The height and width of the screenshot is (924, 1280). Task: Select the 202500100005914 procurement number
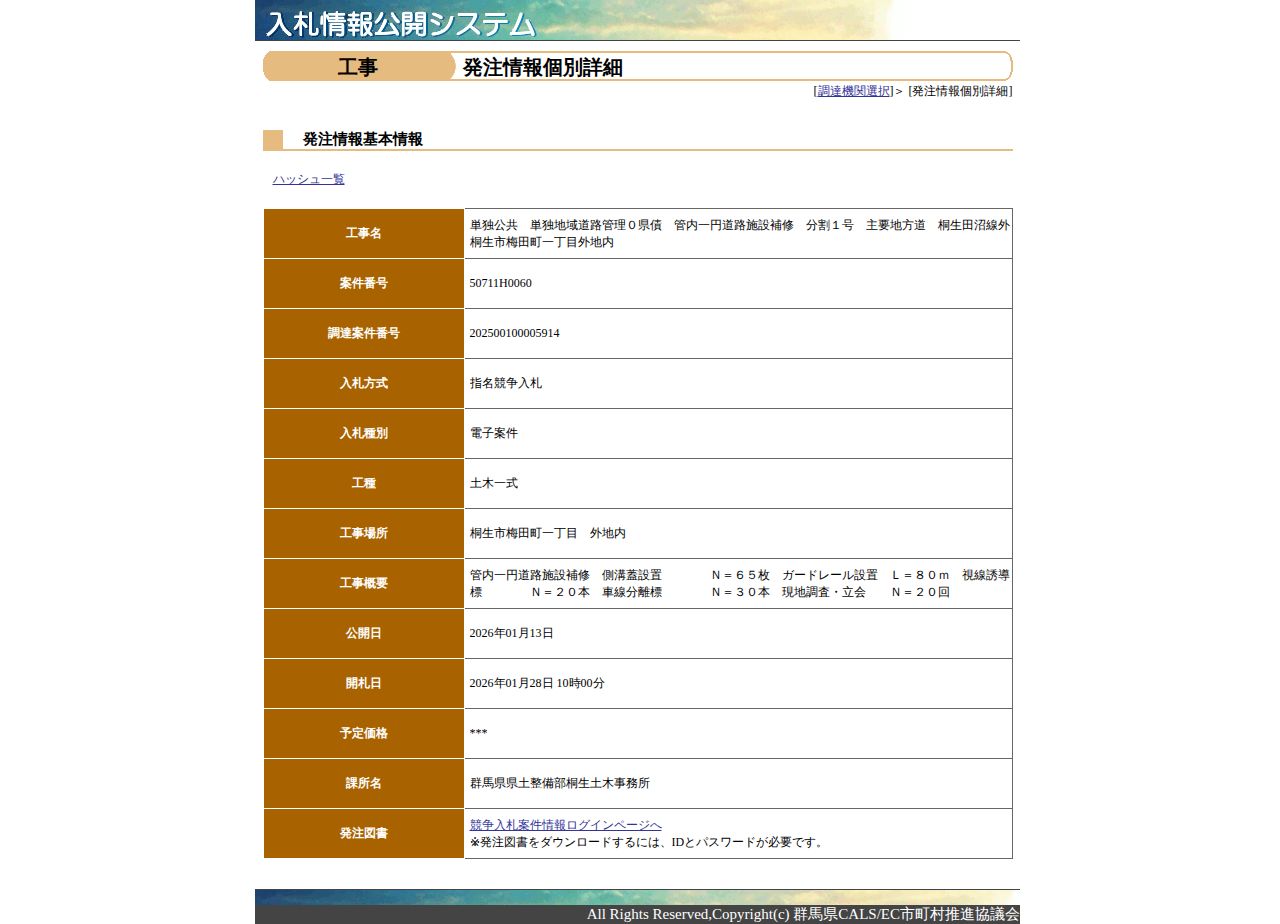(x=515, y=333)
